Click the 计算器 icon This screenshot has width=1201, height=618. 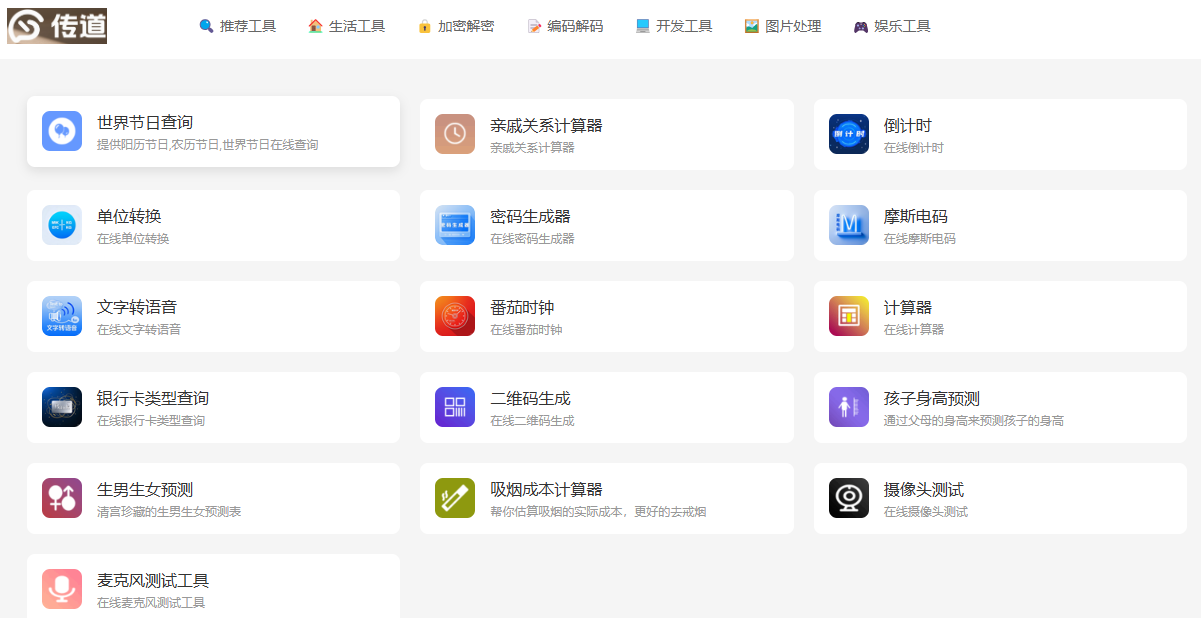coord(849,316)
